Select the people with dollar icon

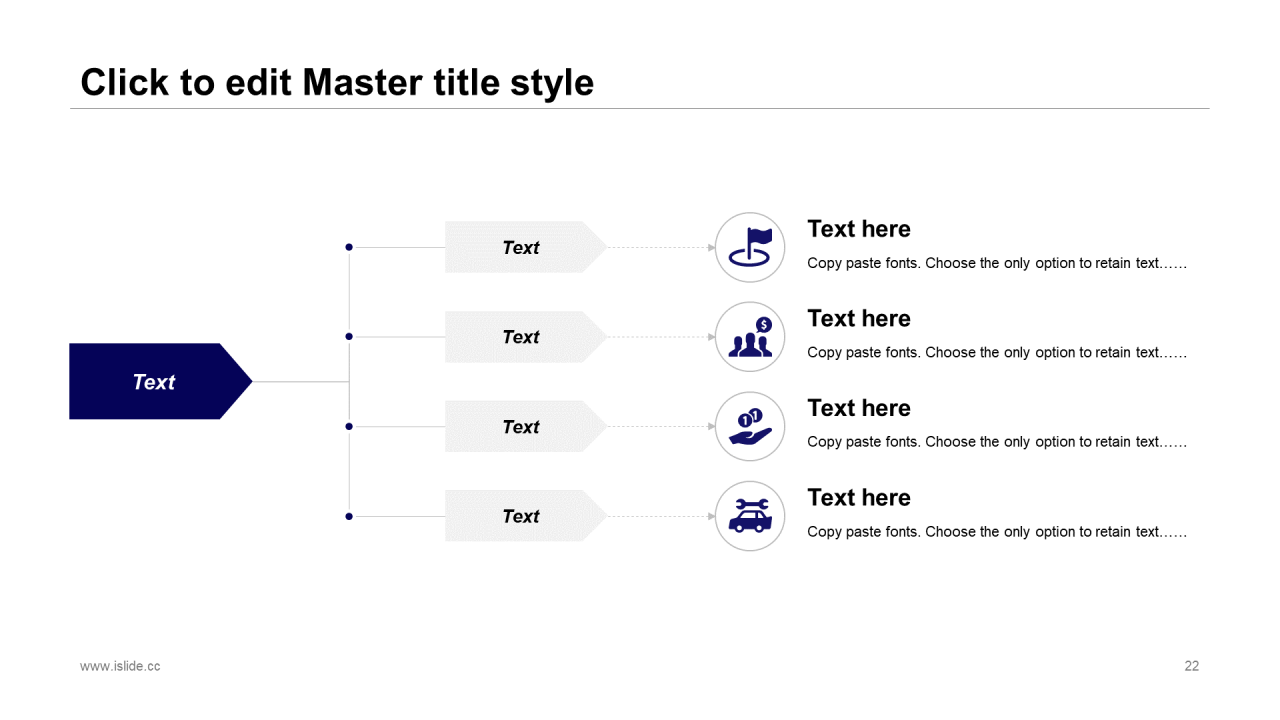tap(750, 337)
